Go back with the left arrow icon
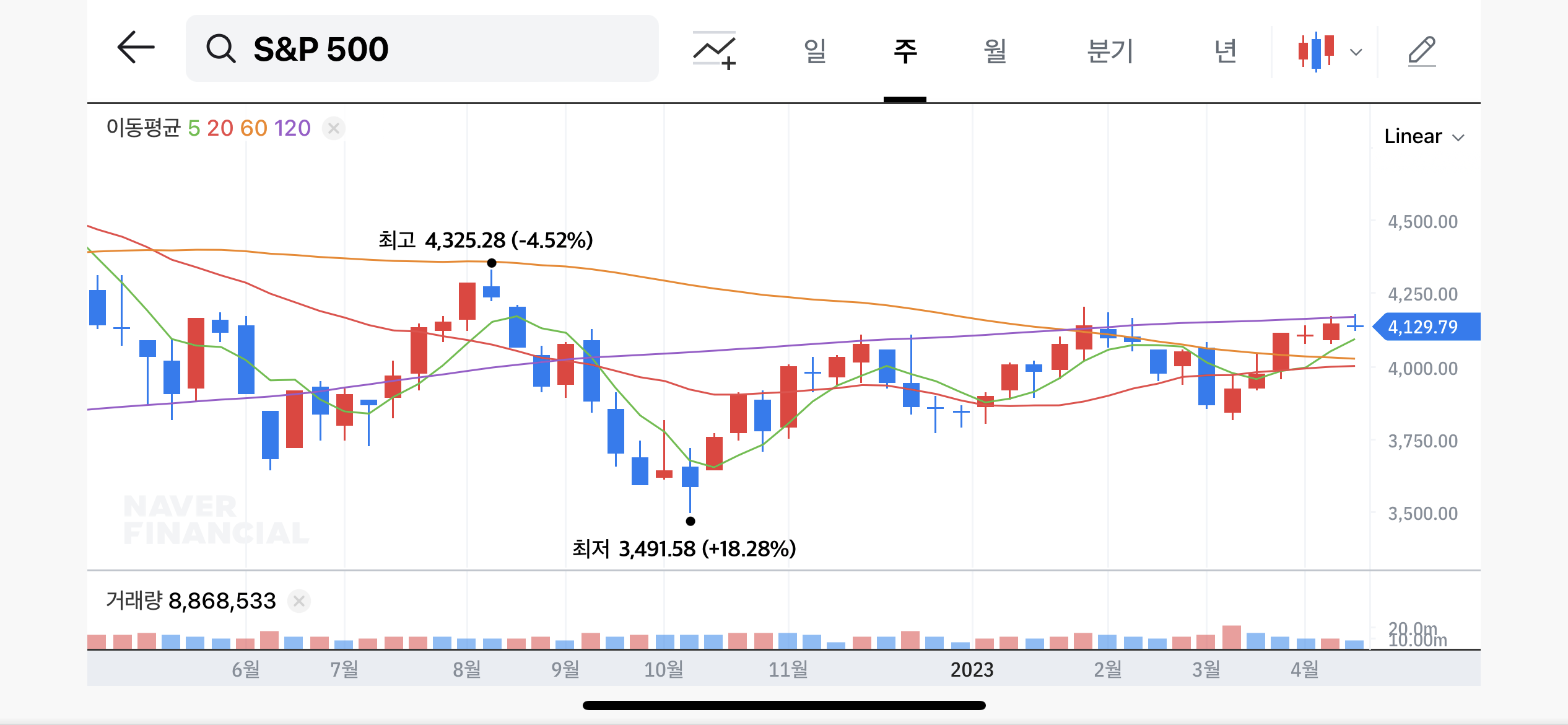Image resolution: width=1568 pixels, height=725 pixels. [x=136, y=48]
